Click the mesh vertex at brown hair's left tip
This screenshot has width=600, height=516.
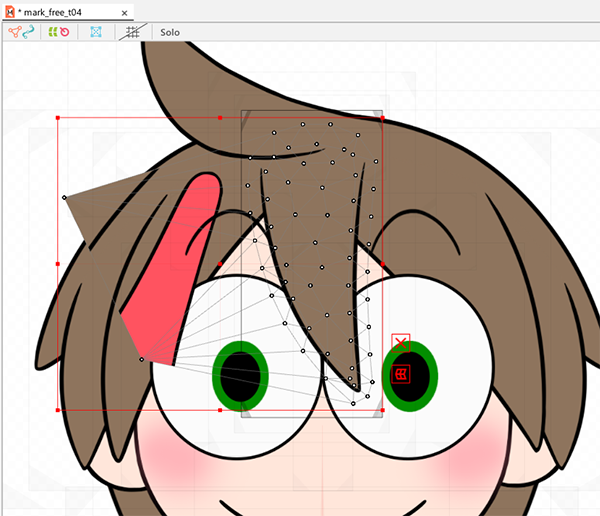coord(64,198)
